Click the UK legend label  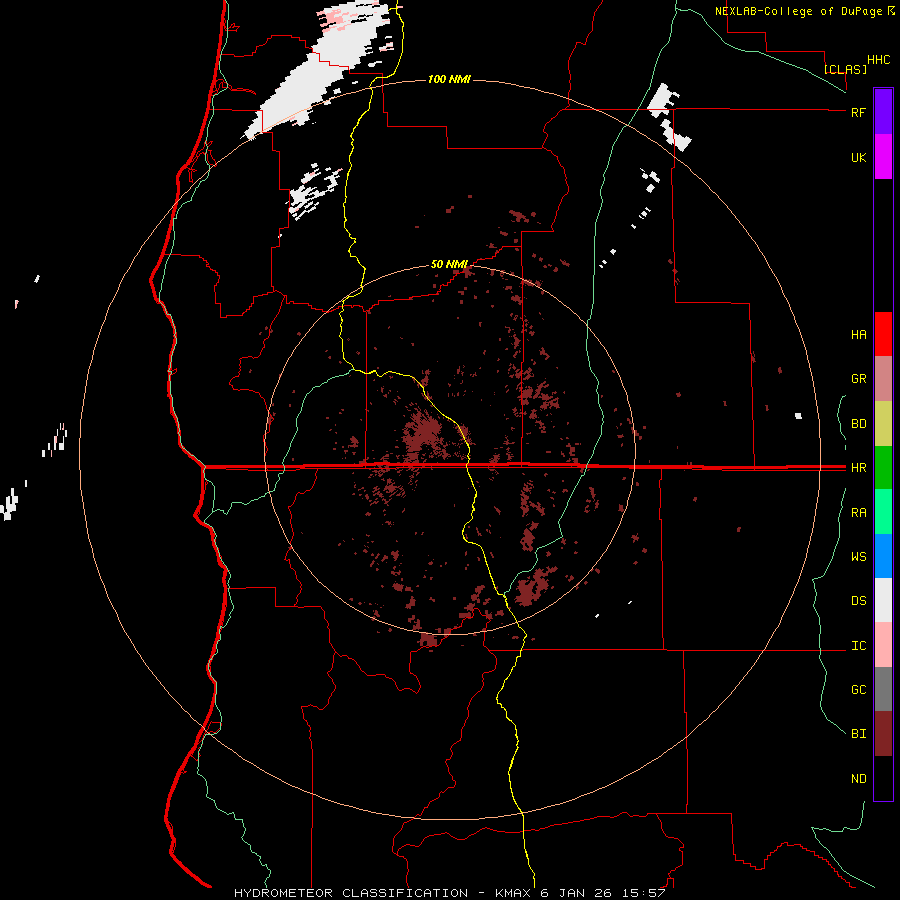click(x=858, y=157)
